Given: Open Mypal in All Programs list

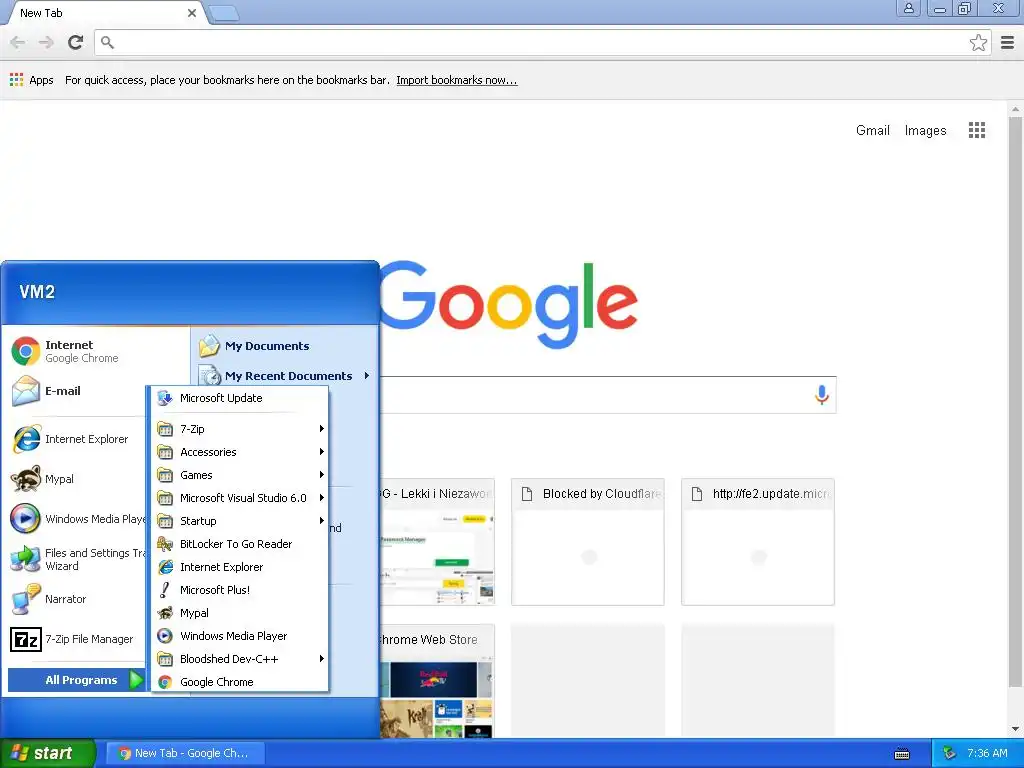Looking at the screenshot, I should (x=240, y=613).
